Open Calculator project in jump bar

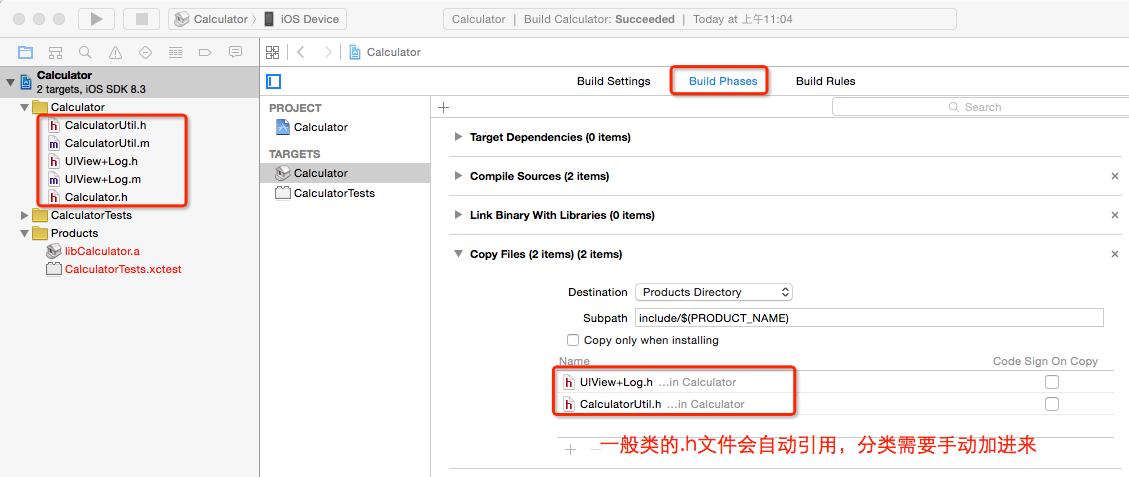tap(385, 52)
